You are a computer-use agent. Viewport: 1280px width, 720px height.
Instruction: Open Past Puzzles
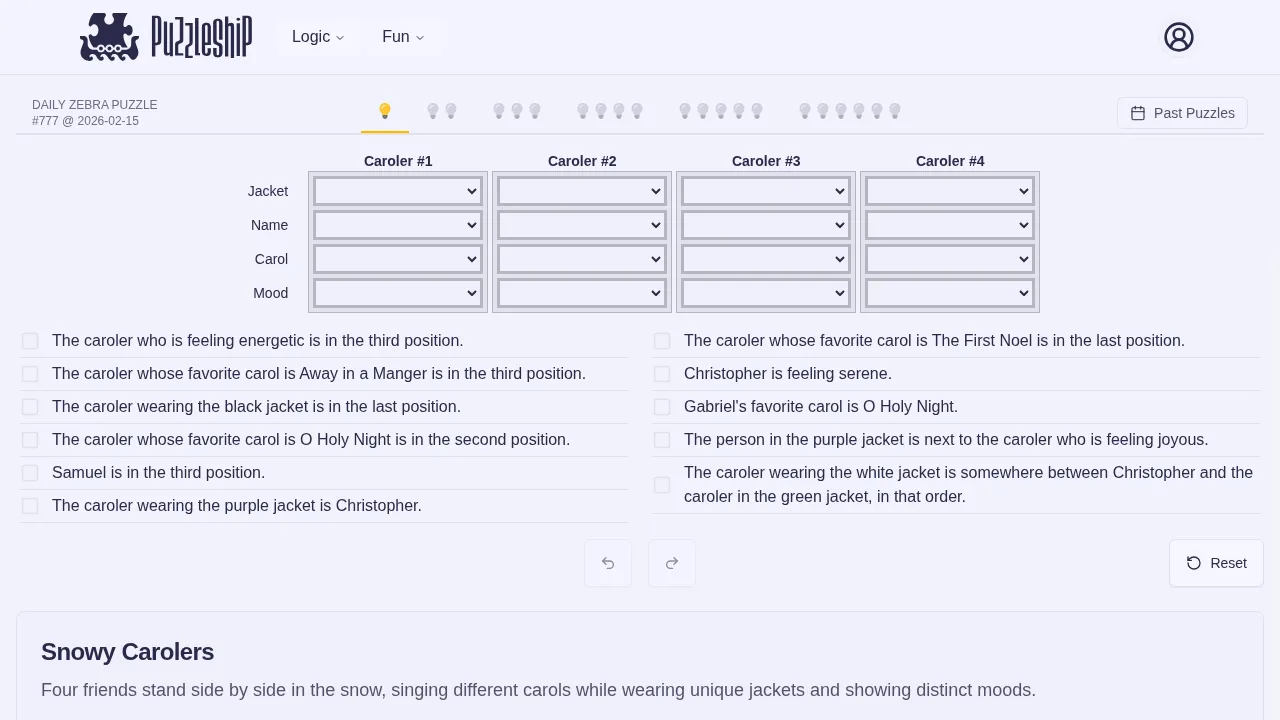click(x=1182, y=113)
